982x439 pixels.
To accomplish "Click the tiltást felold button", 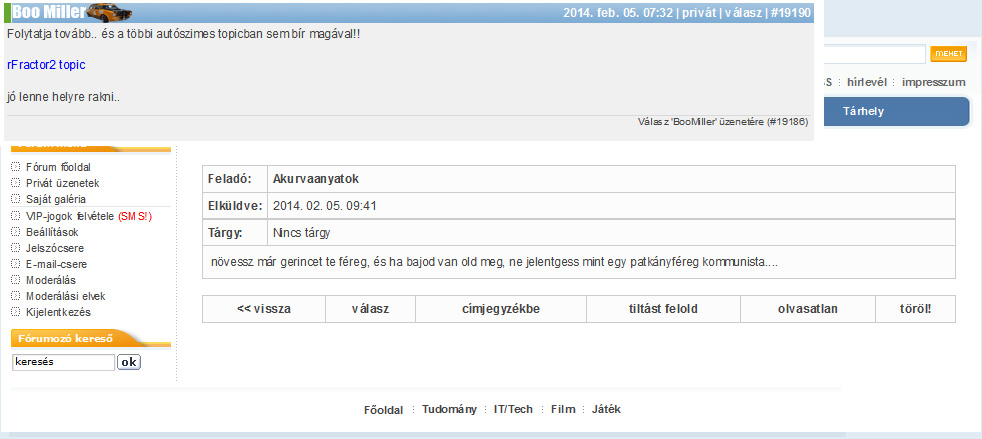I will (663, 309).
